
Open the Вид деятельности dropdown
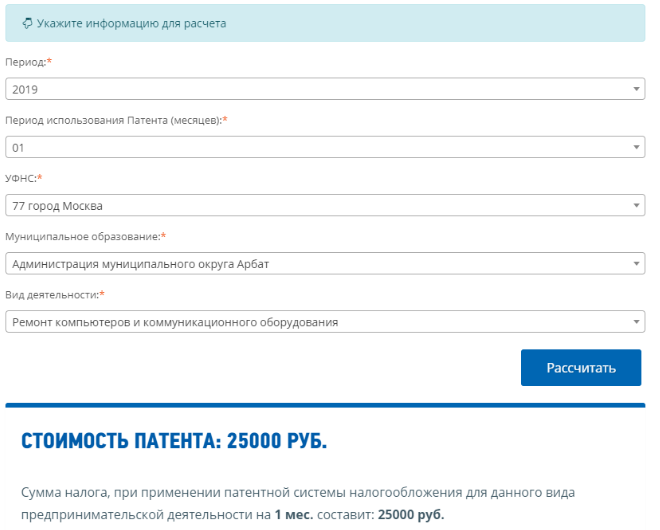click(325, 322)
